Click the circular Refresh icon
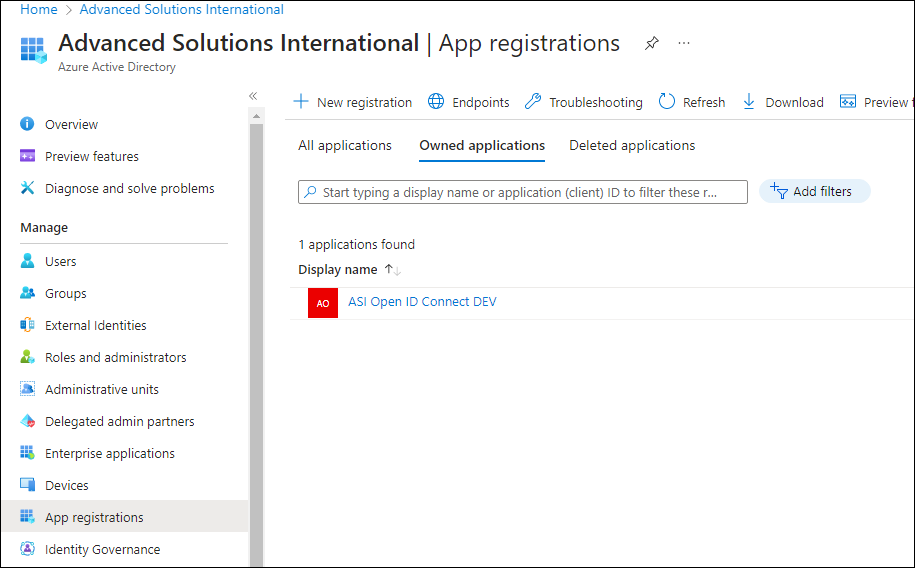This screenshot has height=568, width=915. [666, 102]
